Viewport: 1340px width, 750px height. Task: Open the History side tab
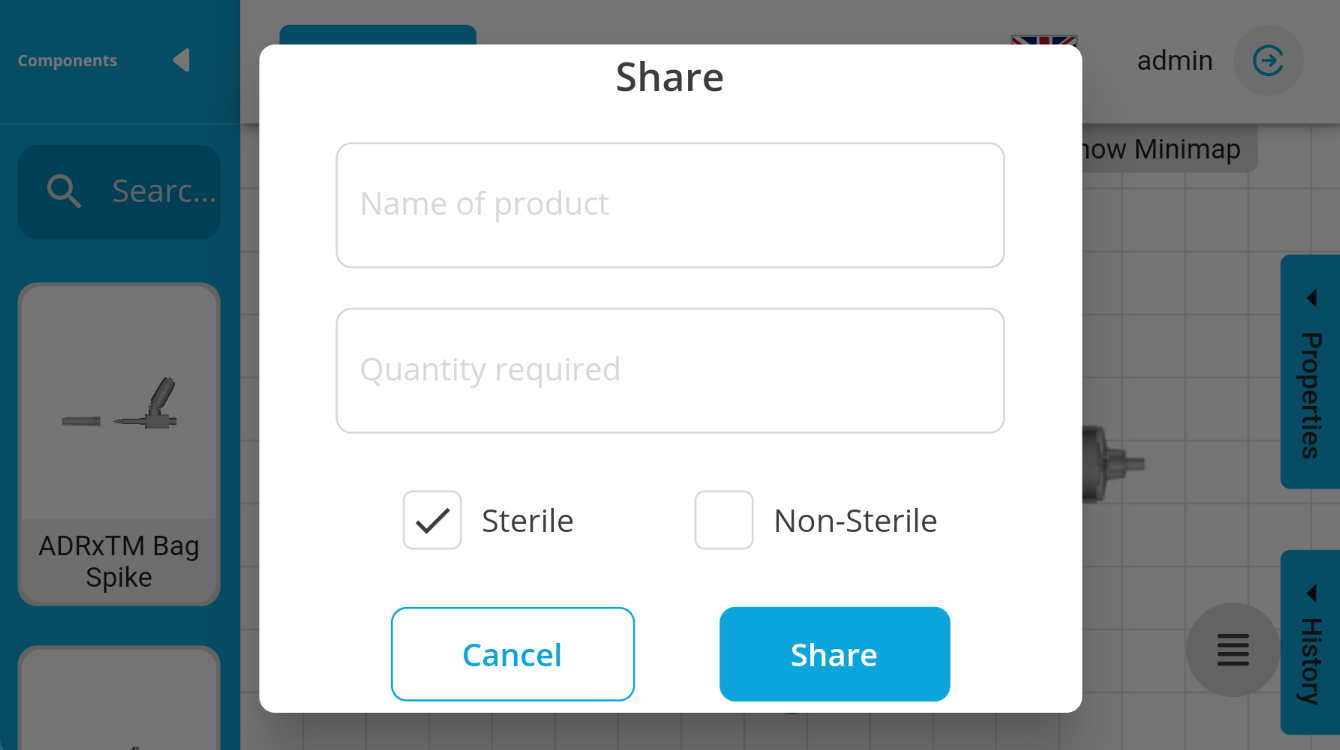point(1310,660)
